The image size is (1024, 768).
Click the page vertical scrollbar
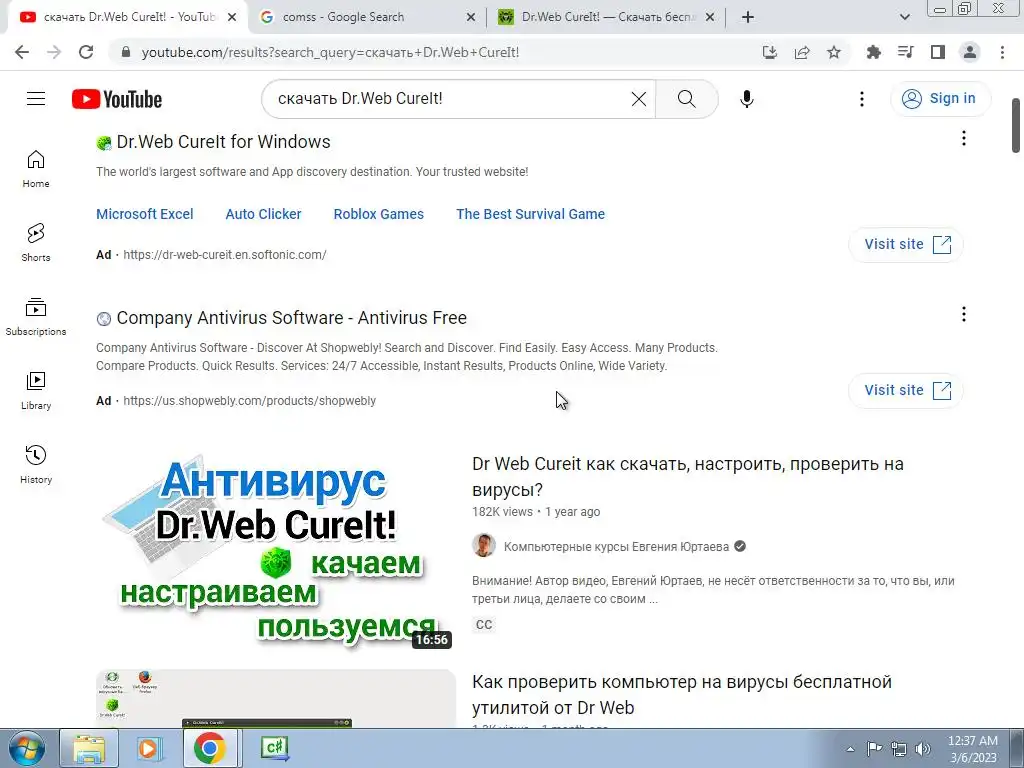(x=1016, y=125)
